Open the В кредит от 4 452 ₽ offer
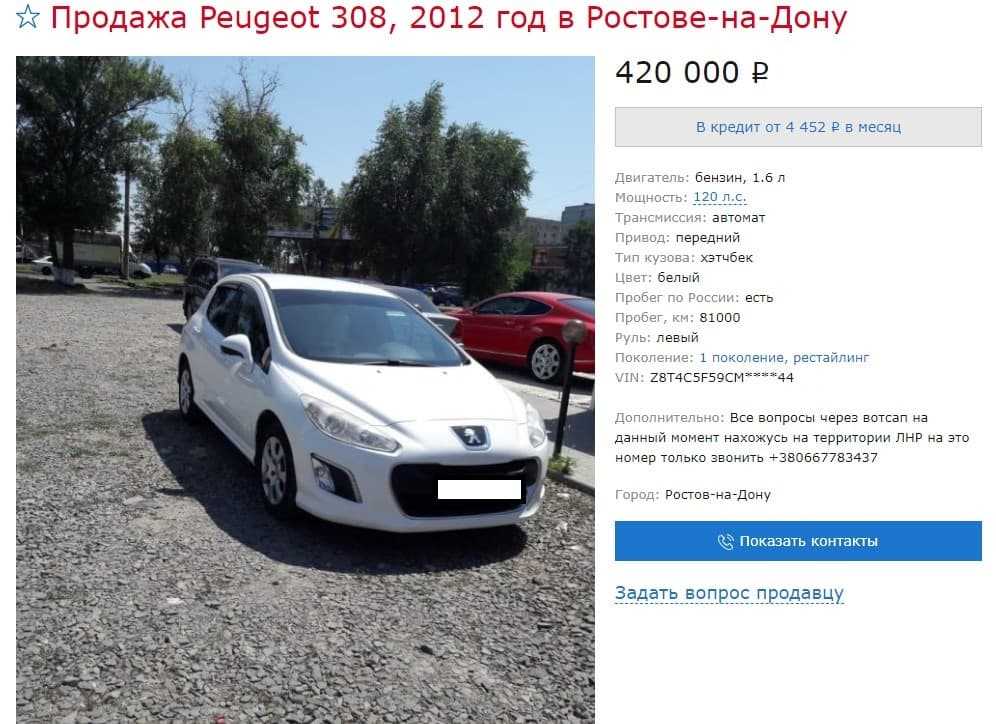996x724 pixels. pyautogui.click(x=798, y=127)
